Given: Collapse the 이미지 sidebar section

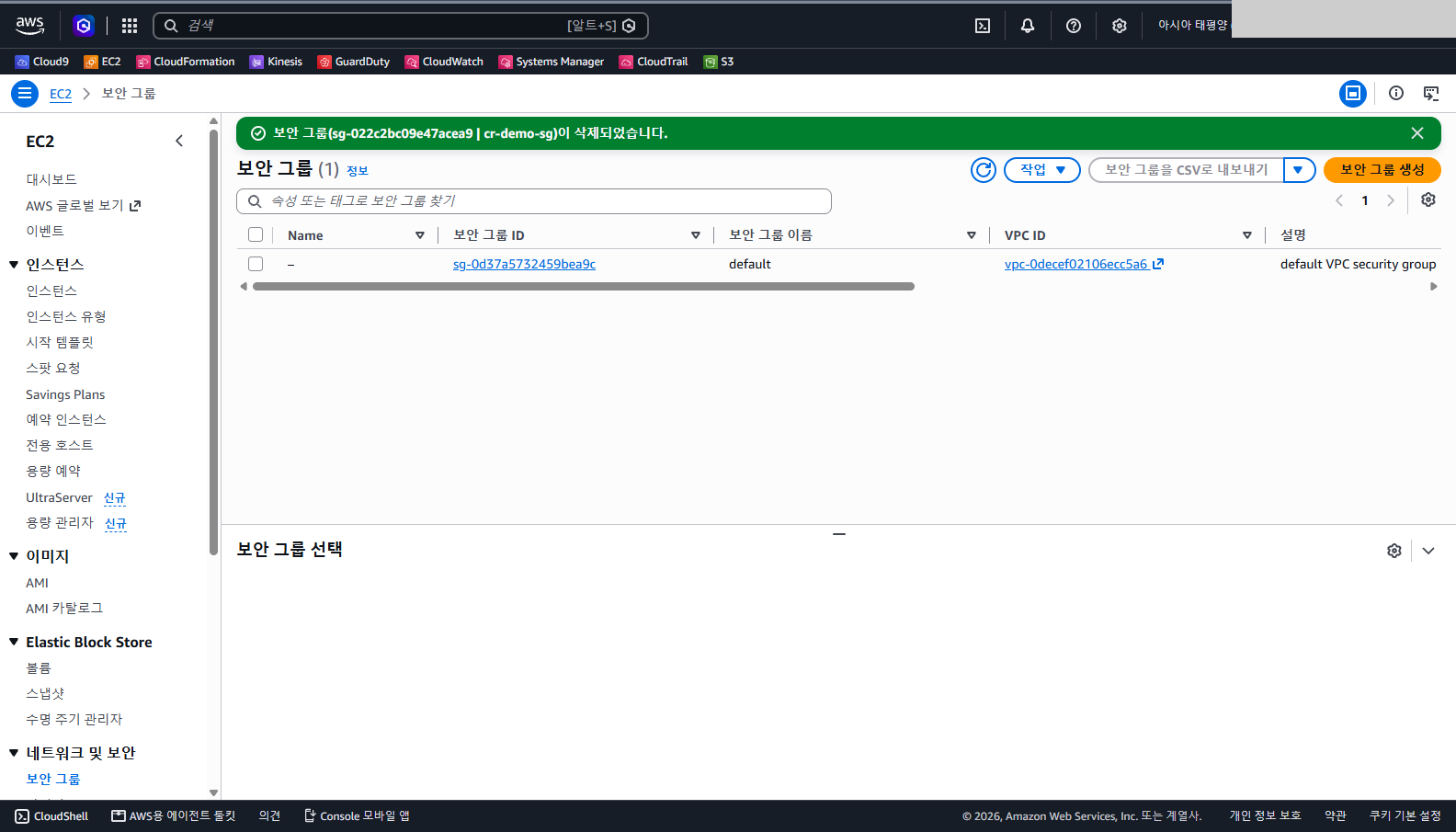Looking at the screenshot, I should (14, 556).
